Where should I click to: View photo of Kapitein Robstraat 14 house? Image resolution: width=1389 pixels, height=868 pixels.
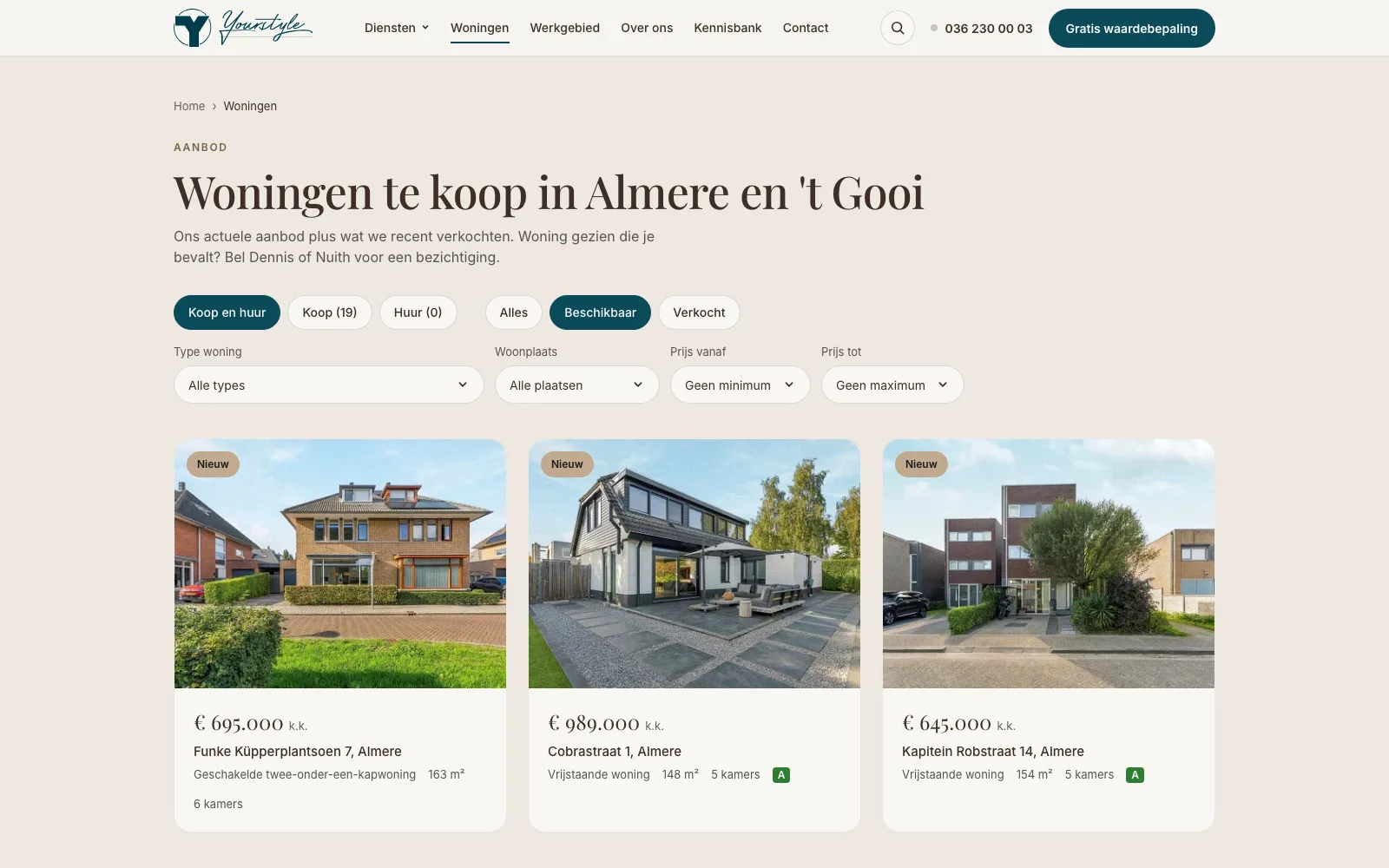click(x=1049, y=564)
